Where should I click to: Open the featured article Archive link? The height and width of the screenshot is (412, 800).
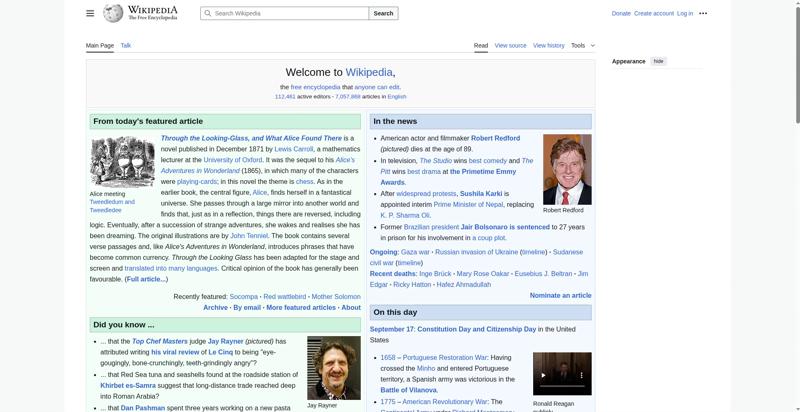pyautogui.click(x=215, y=307)
